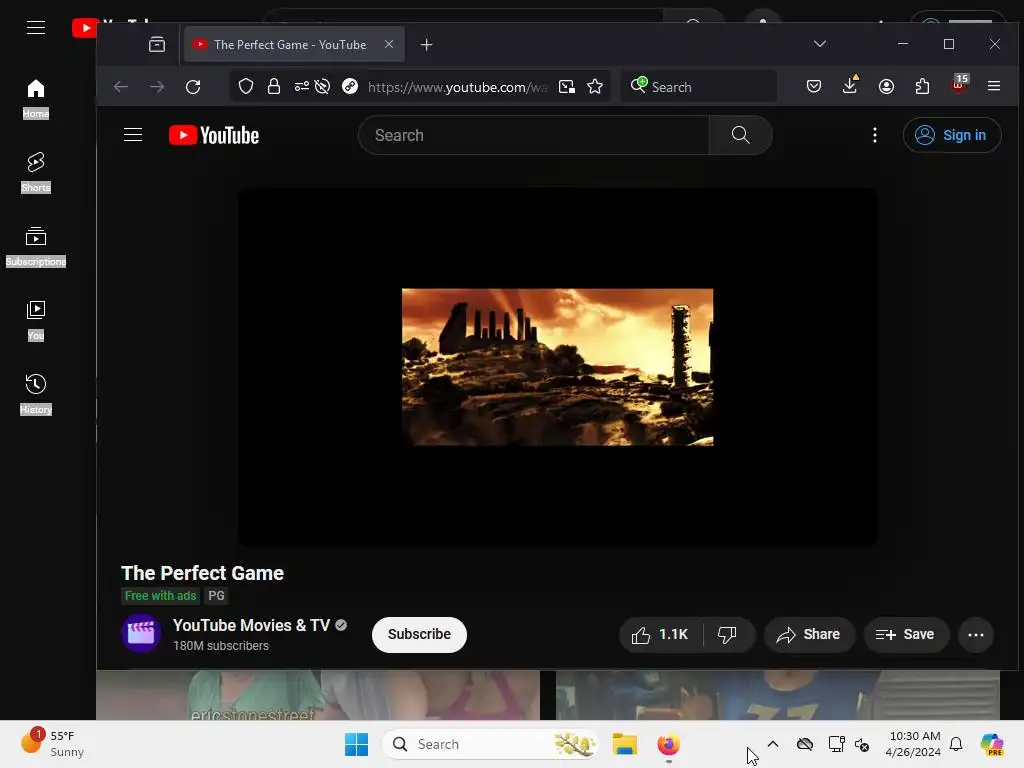This screenshot has height=768, width=1024.
Task: Click the blocked autoplay icon in address bar
Action: (x=323, y=87)
